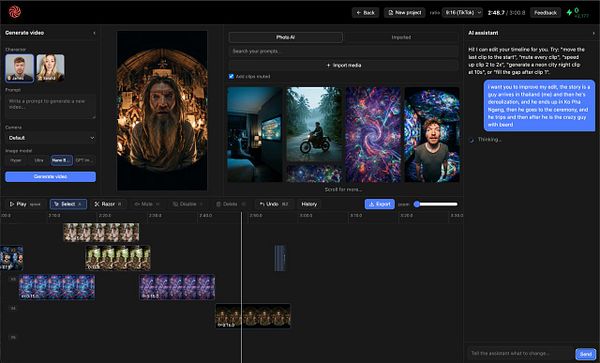This screenshot has width=600, height=363.
Task: Select the small blue clip at second track left edge
Action: coord(11,258)
